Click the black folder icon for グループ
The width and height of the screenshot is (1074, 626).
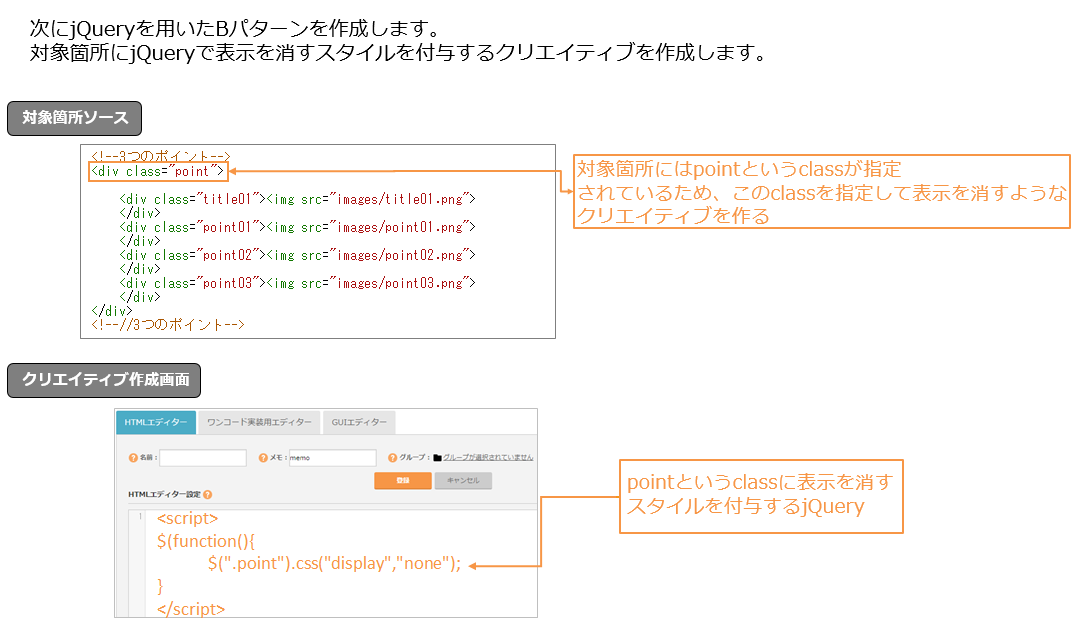(438, 458)
